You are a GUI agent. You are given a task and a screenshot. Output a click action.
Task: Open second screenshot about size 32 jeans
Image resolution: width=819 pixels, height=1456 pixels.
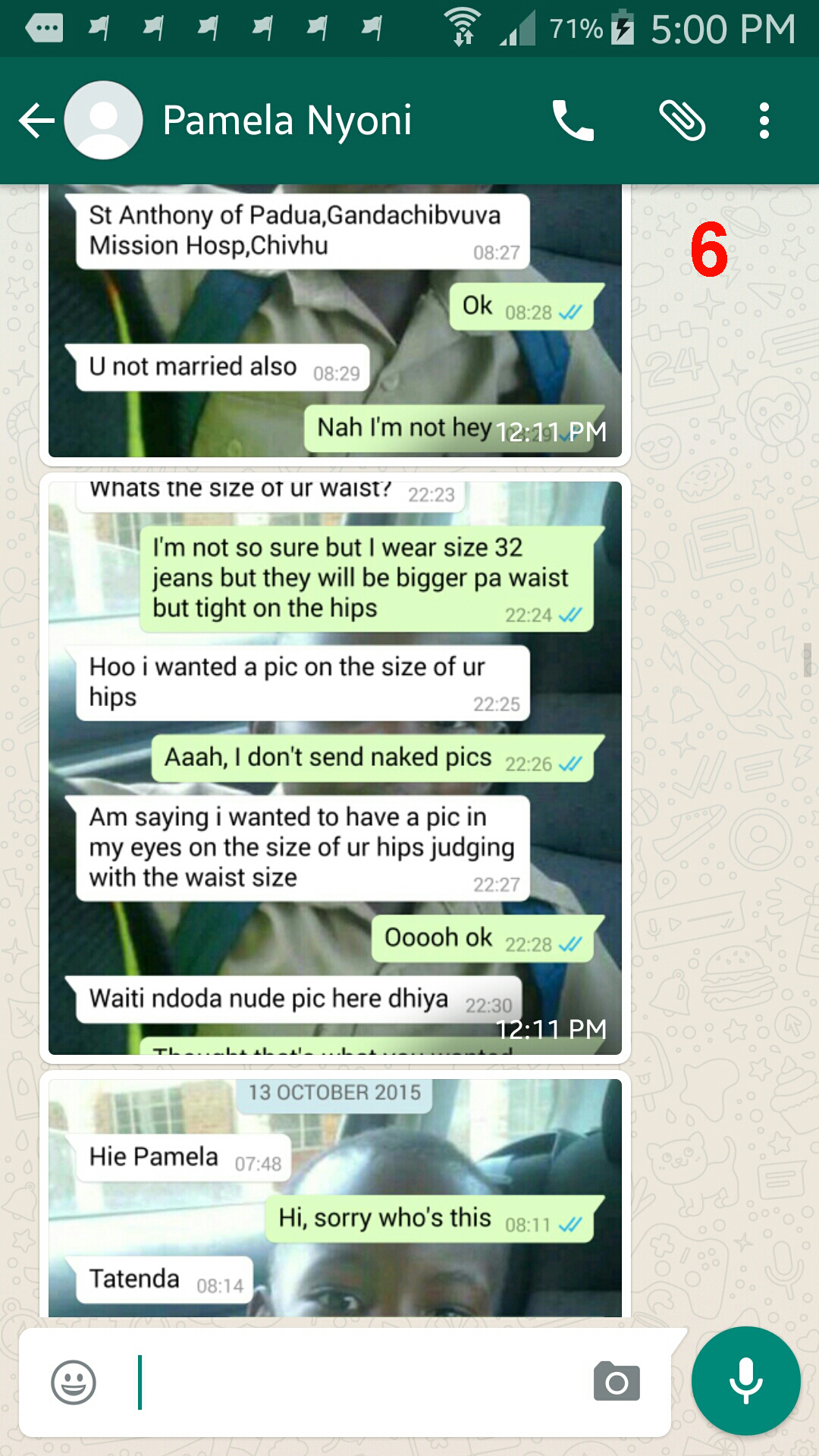tap(335, 768)
